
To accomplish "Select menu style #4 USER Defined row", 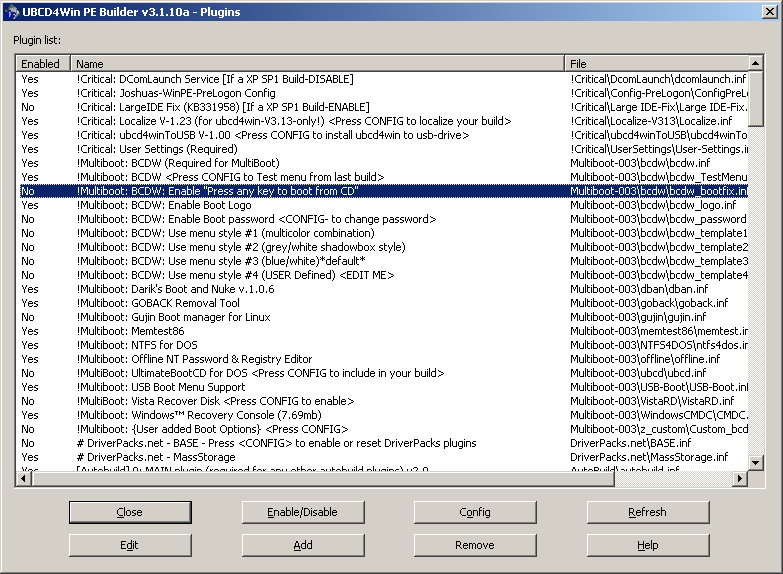I will pos(384,275).
